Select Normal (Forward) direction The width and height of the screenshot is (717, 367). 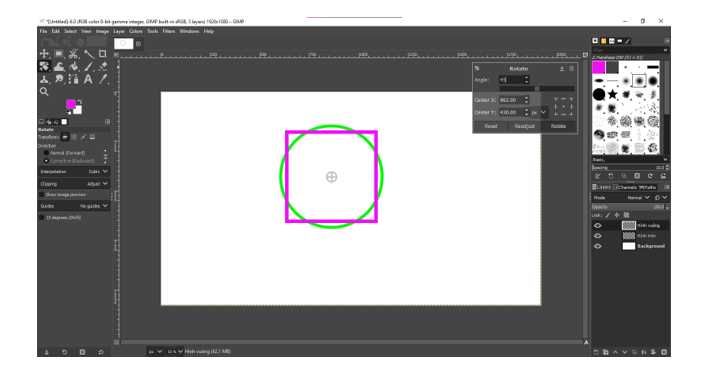(x=46, y=153)
